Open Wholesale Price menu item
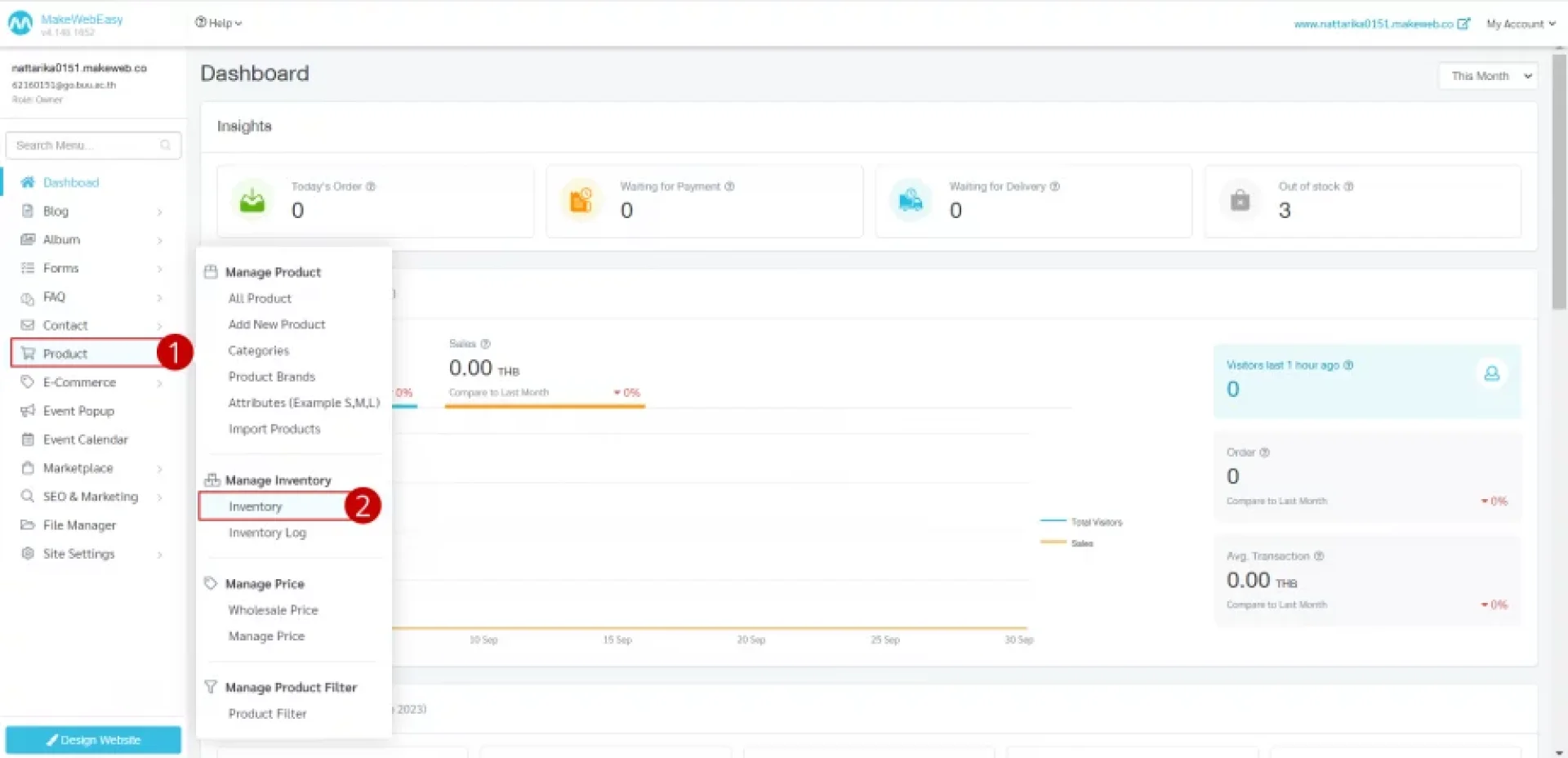The width and height of the screenshot is (1568, 758). [x=273, y=610]
